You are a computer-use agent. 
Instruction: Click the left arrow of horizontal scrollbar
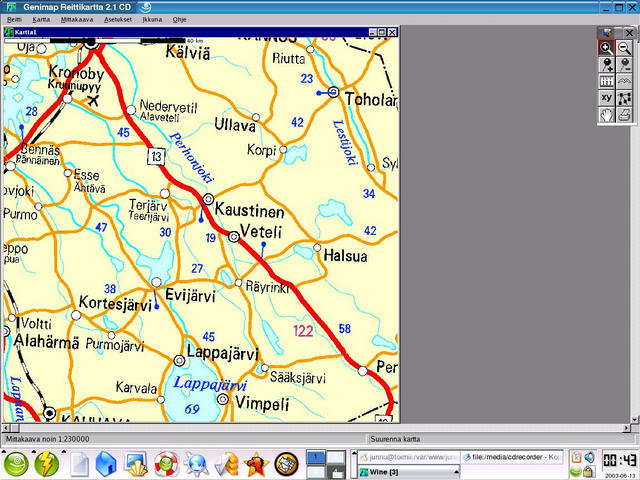[6, 428]
